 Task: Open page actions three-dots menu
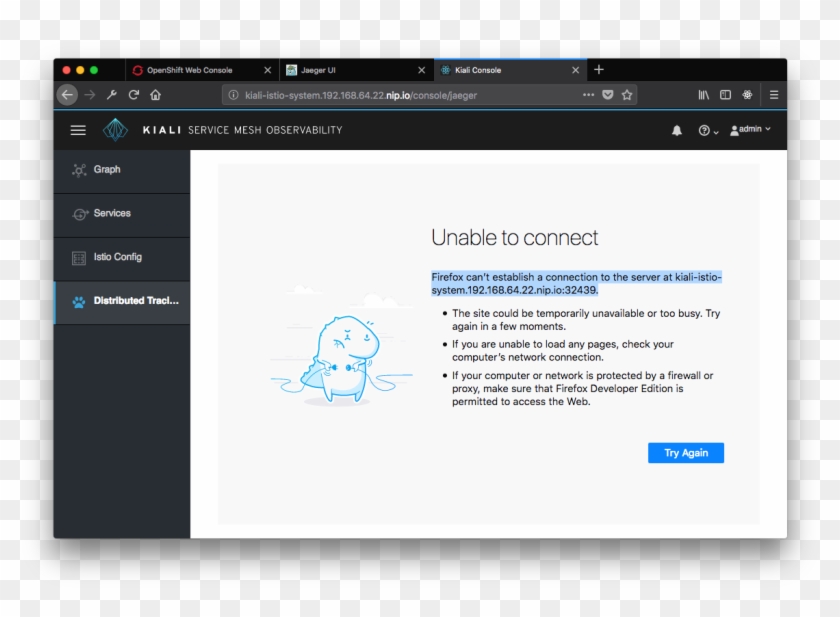tap(588, 95)
